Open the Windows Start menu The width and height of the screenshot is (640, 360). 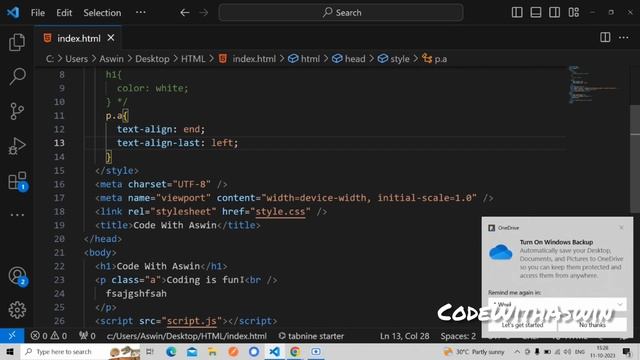pyautogui.click(x=10, y=351)
